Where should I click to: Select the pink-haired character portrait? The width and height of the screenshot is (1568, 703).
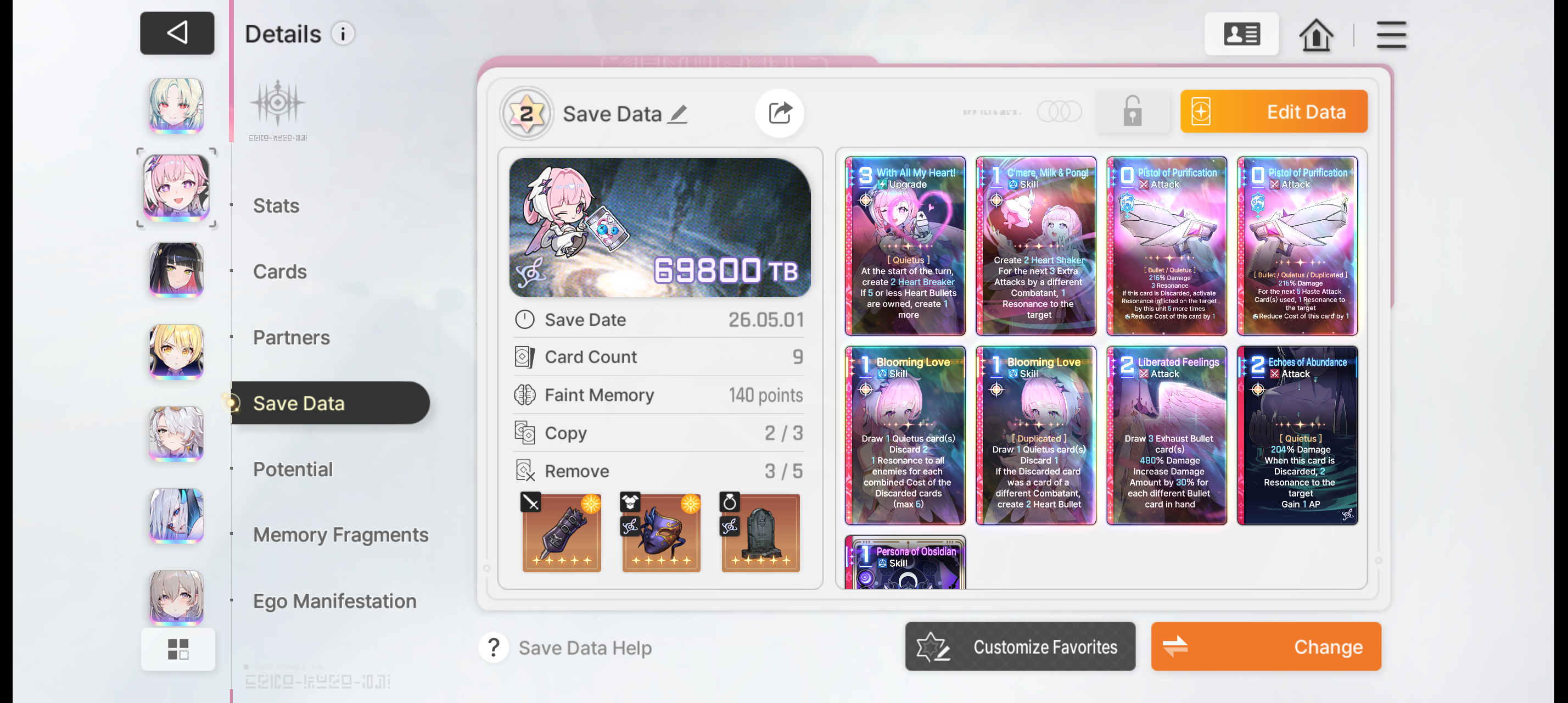177,187
